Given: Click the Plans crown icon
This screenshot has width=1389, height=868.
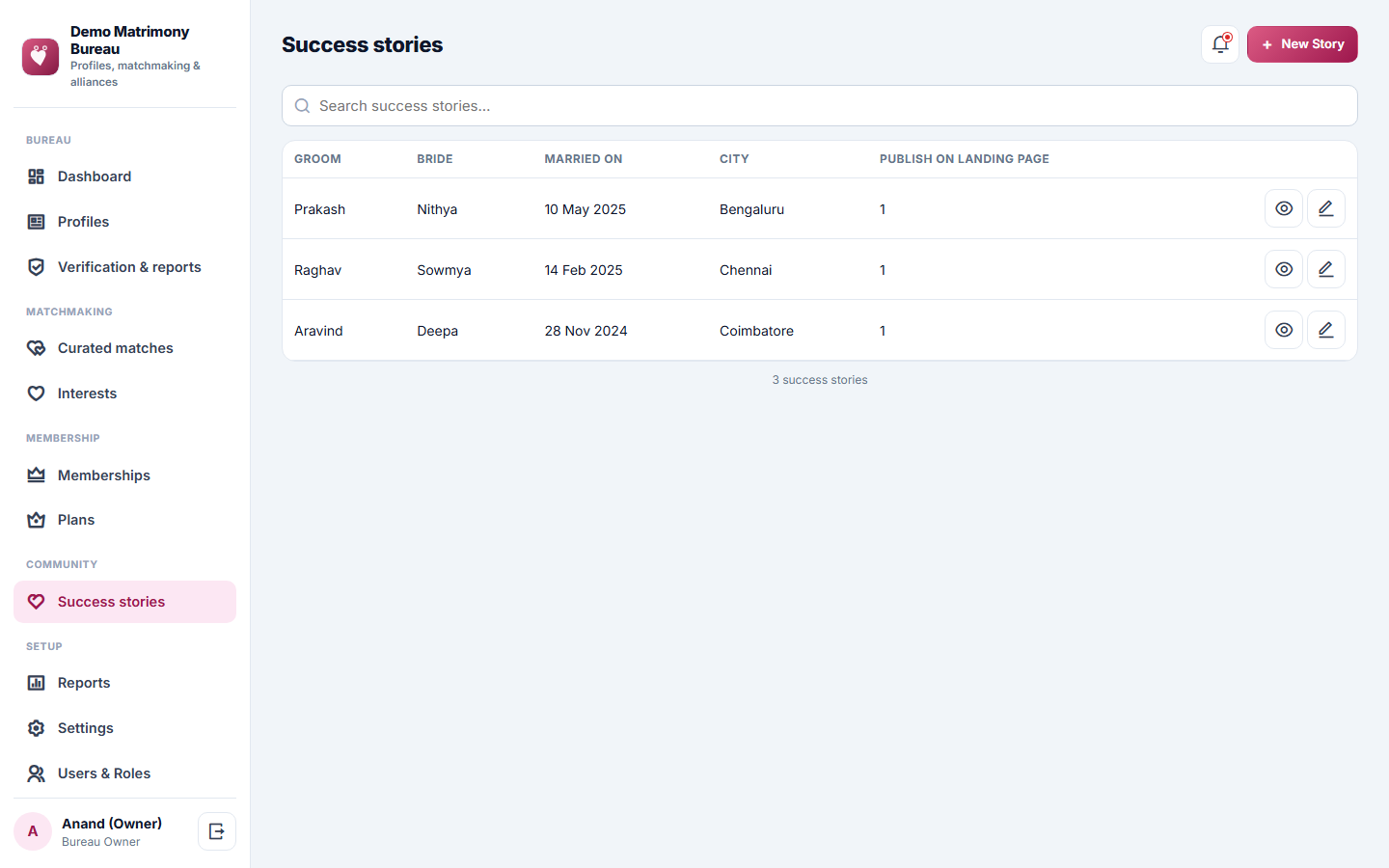Looking at the screenshot, I should coord(37,520).
